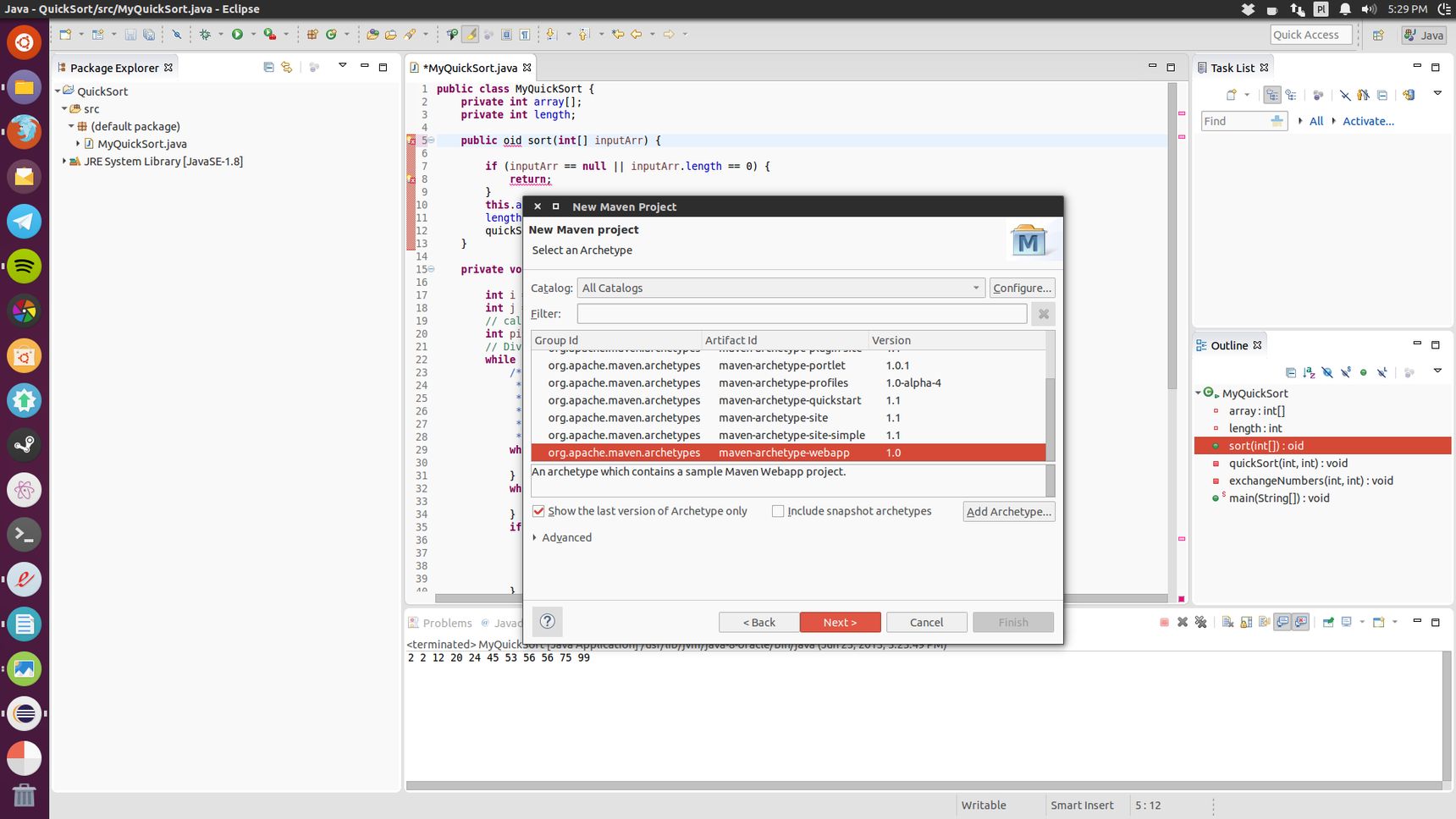Click the Debug bug icon in toolbar
The height and width of the screenshot is (819, 1456).
(205, 35)
